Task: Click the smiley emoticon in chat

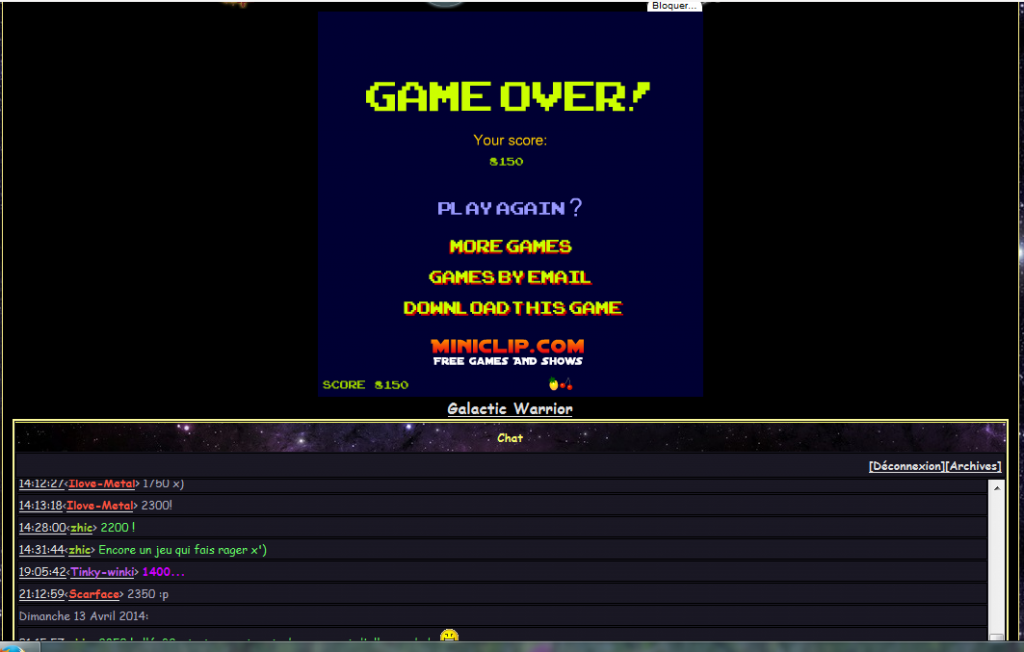Action: pos(449,635)
